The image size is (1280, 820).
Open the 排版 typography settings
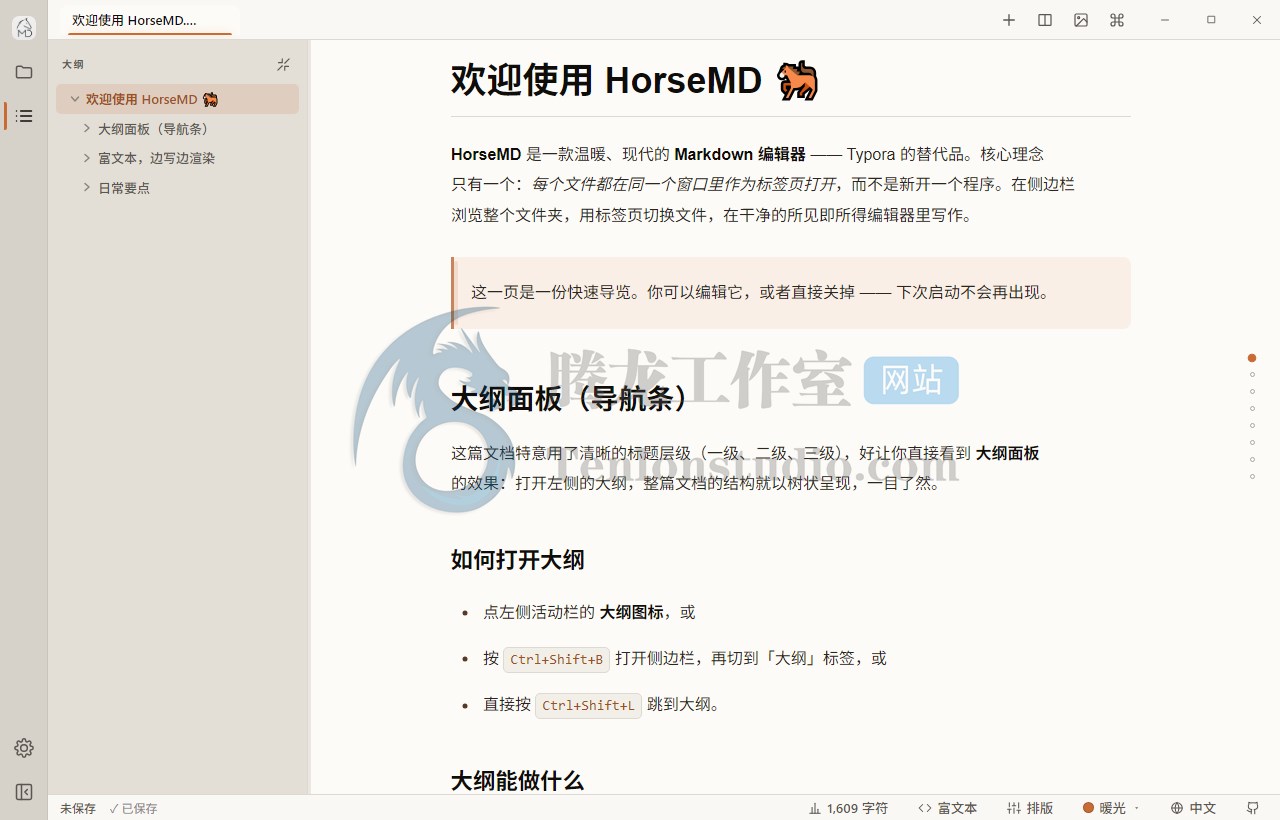1030,808
